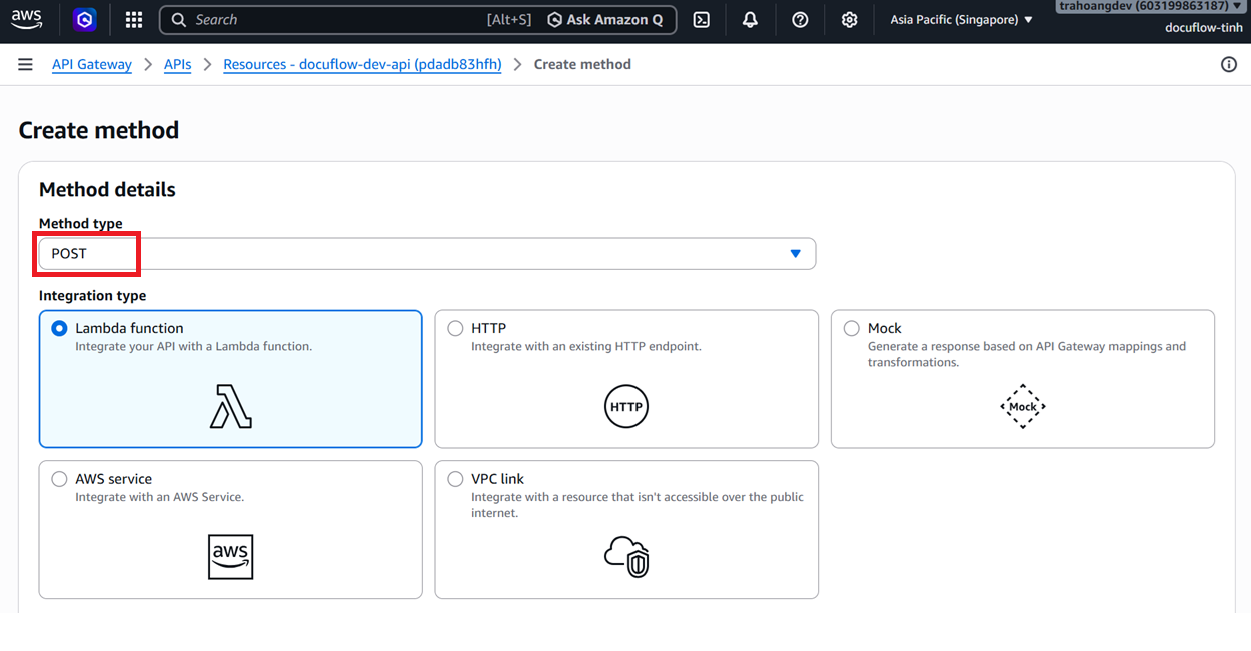Click the docuflow-tinh account alias text
The height and width of the screenshot is (651, 1251).
(x=1203, y=27)
